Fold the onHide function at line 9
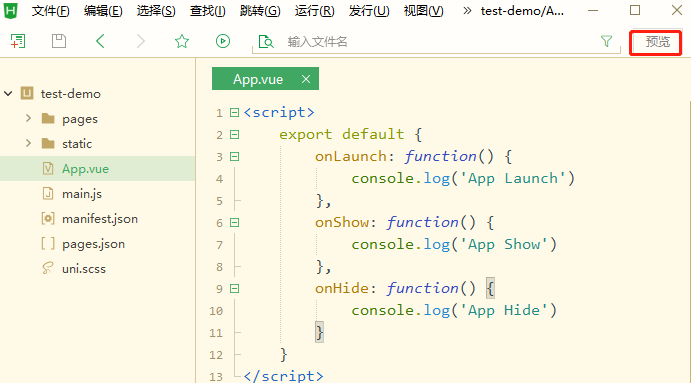 (x=234, y=289)
